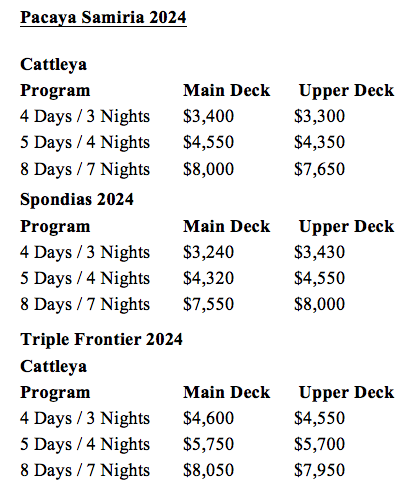Click the $7,550 Main Deck price
The height and width of the screenshot is (497, 413).
(x=208, y=304)
